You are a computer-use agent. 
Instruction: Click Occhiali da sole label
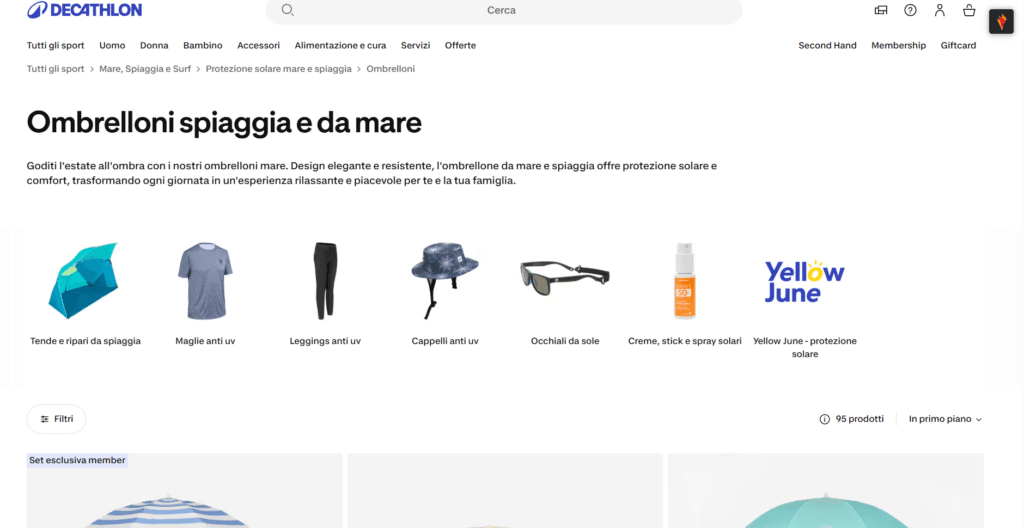pyautogui.click(x=565, y=341)
